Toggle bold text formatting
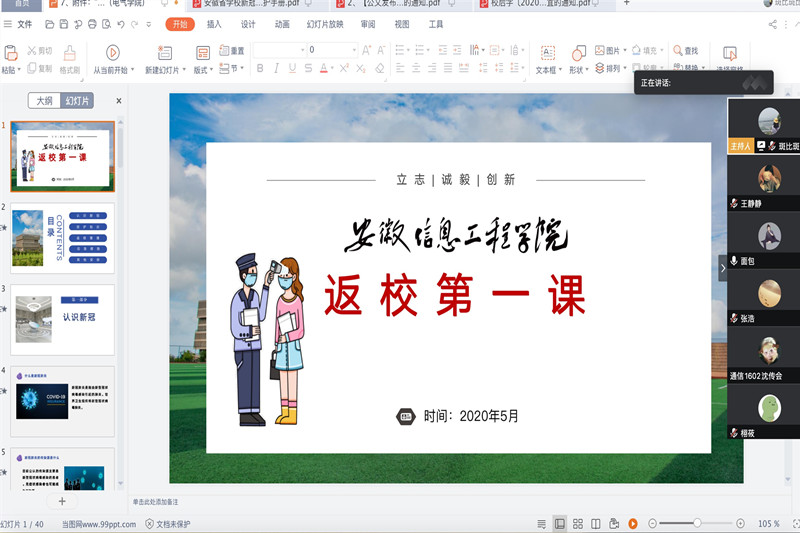 [x=260, y=69]
